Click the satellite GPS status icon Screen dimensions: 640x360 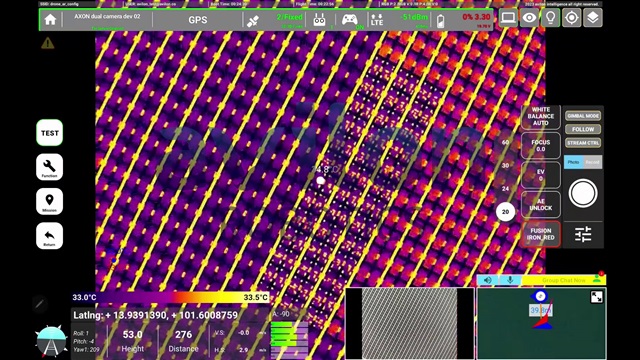tap(253, 20)
